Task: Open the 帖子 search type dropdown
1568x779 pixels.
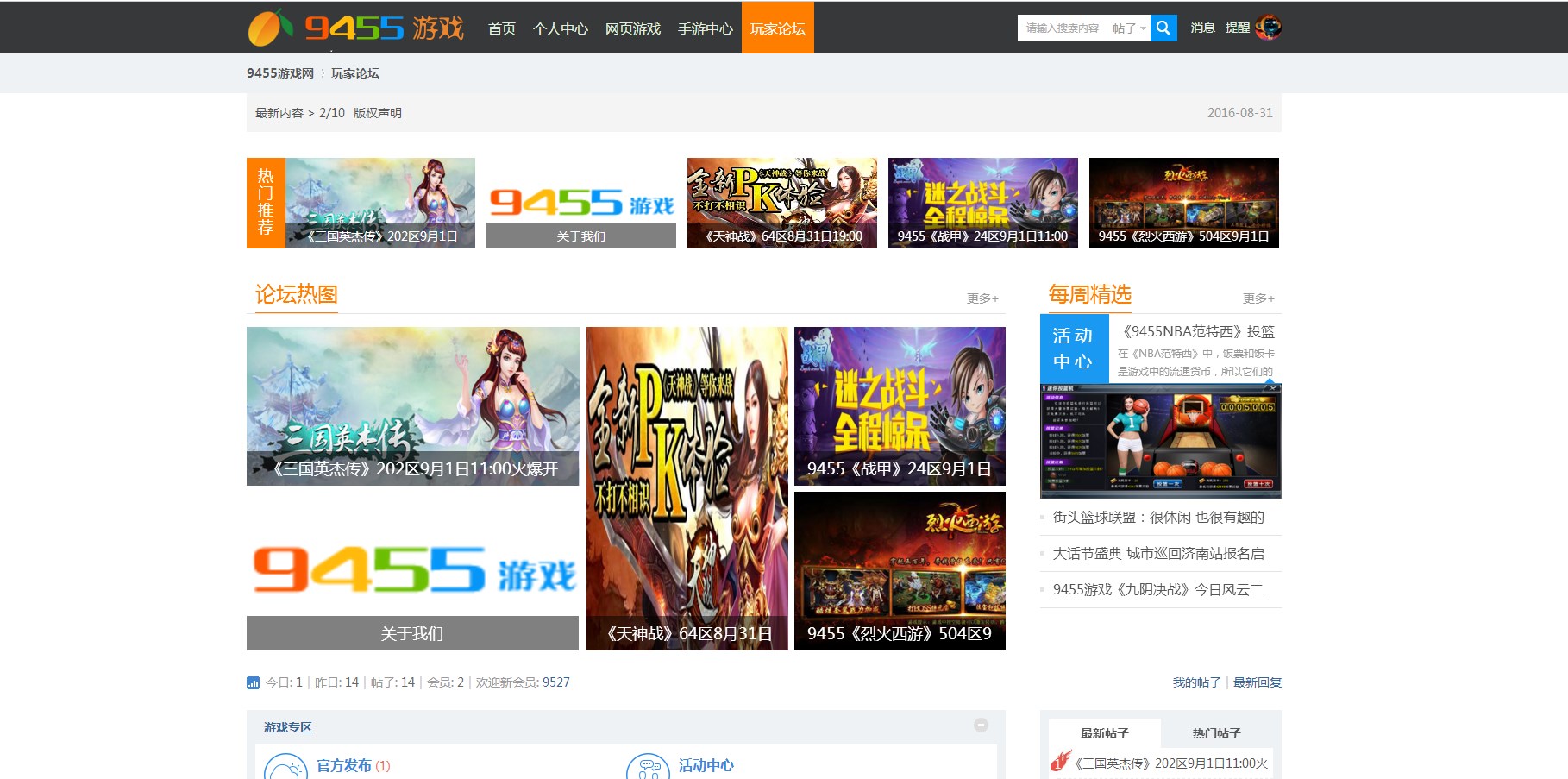Action: 1129,28
